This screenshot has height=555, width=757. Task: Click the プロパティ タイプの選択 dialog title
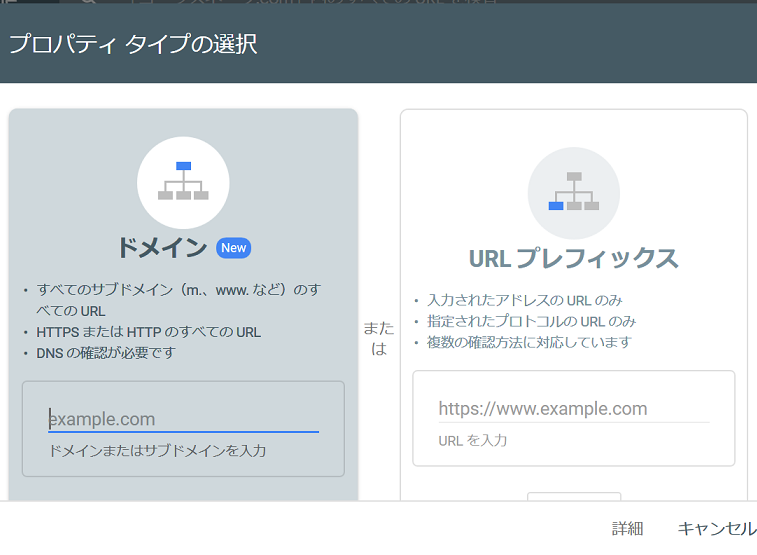[x=133, y=44]
